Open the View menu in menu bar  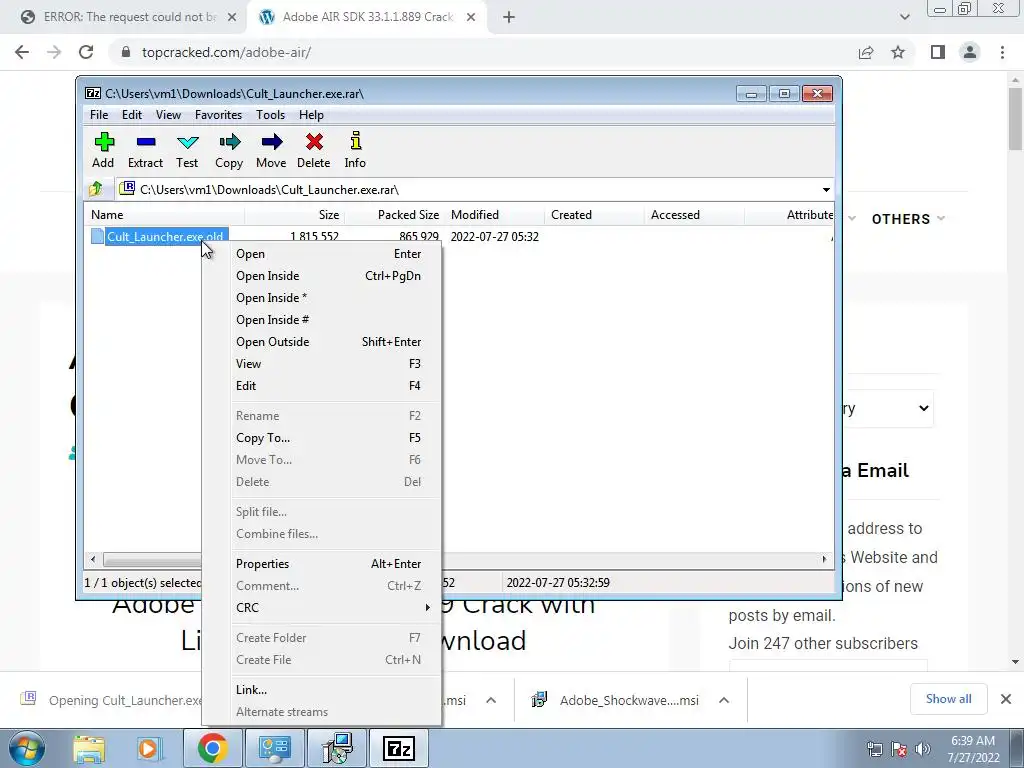[168, 115]
